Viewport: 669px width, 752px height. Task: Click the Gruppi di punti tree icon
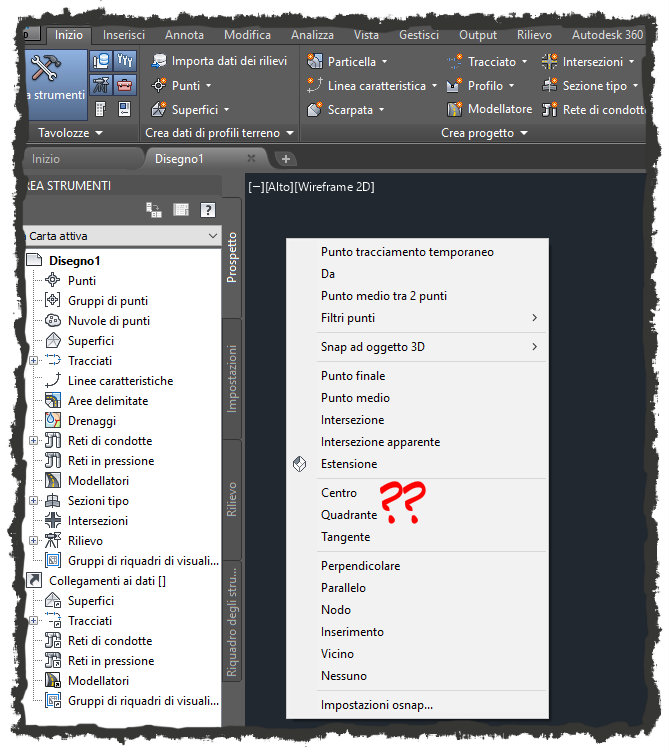53,300
